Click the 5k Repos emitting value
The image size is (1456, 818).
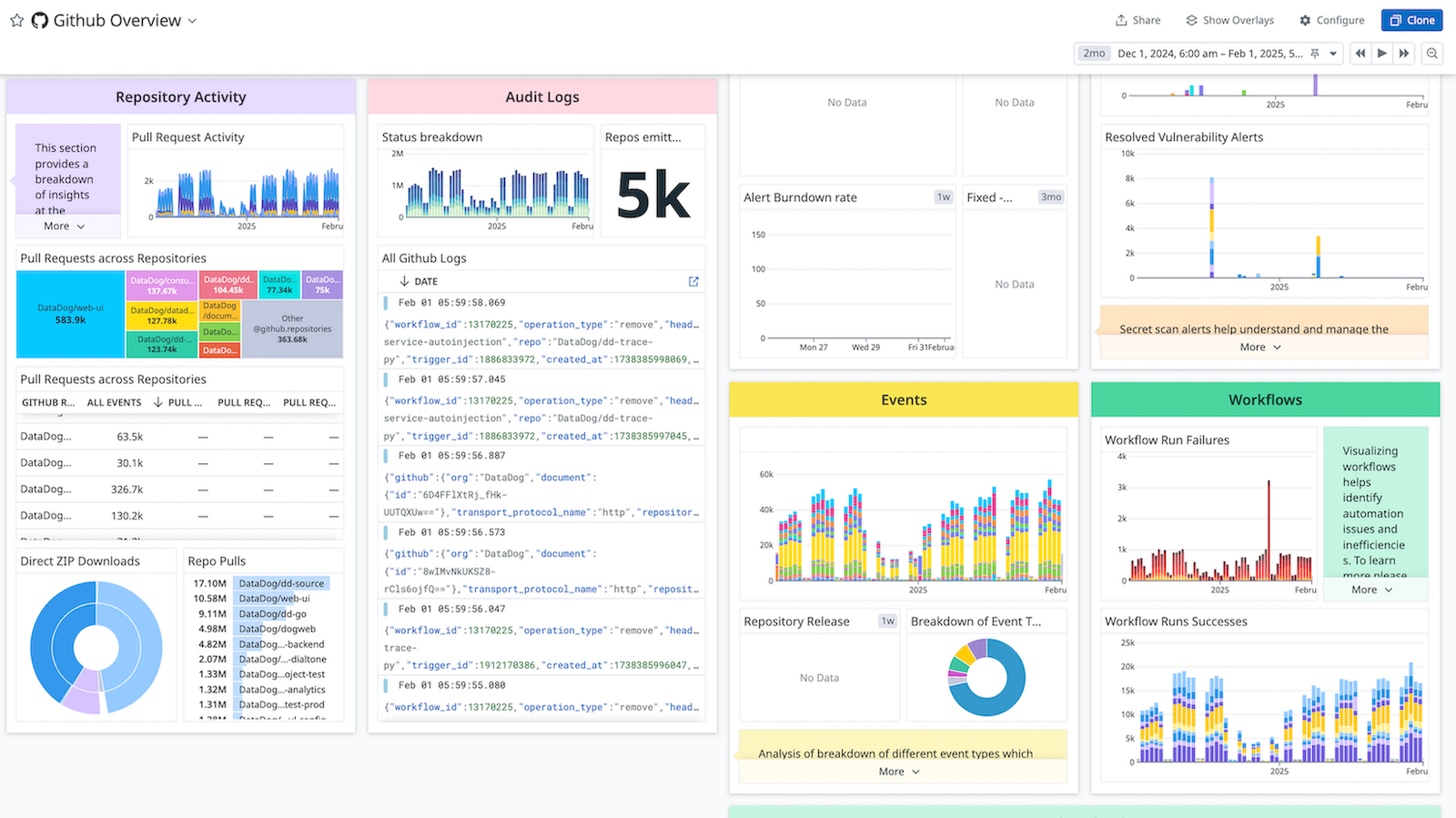point(653,196)
